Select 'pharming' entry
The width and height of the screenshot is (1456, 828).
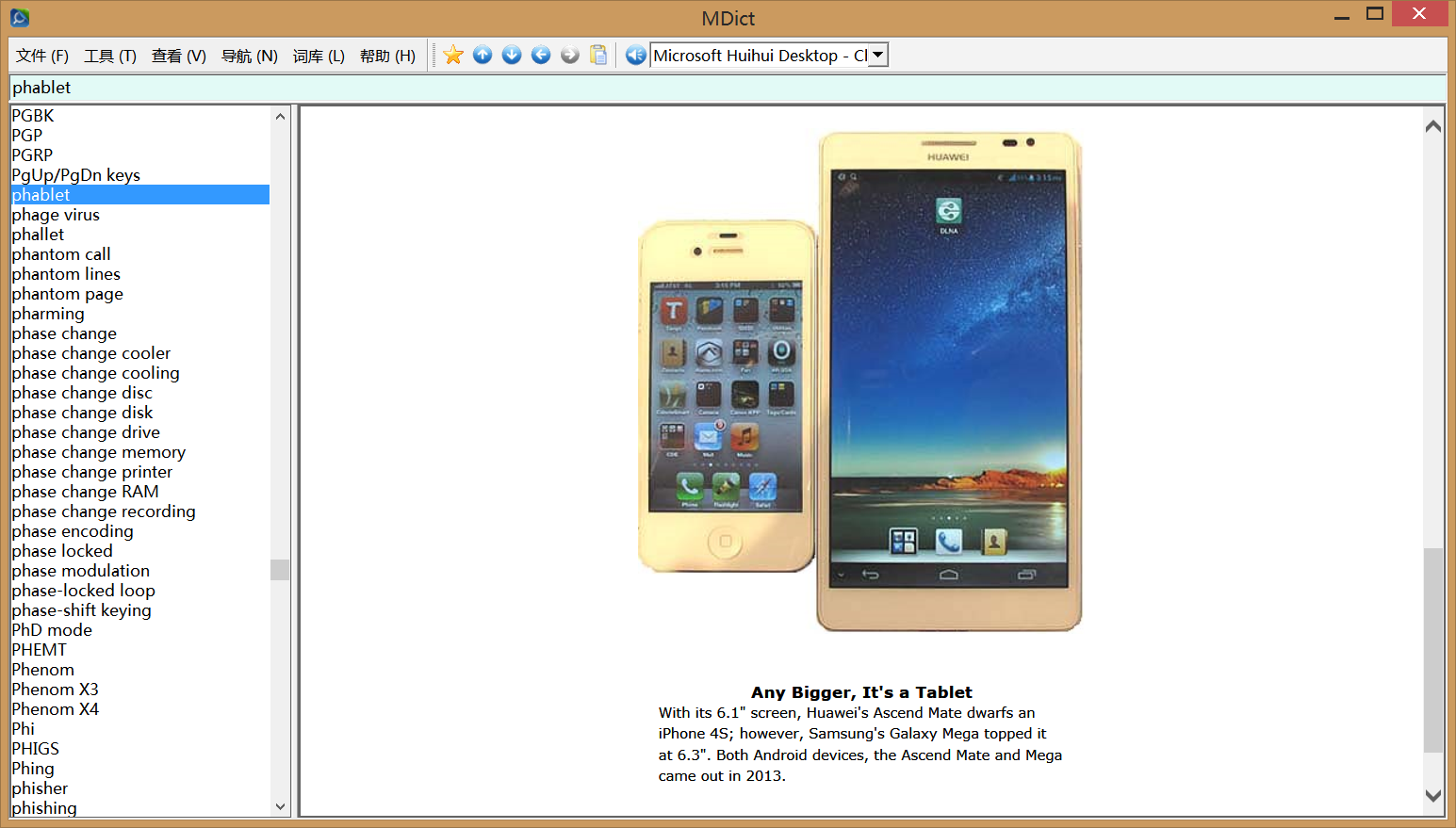(48, 314)
